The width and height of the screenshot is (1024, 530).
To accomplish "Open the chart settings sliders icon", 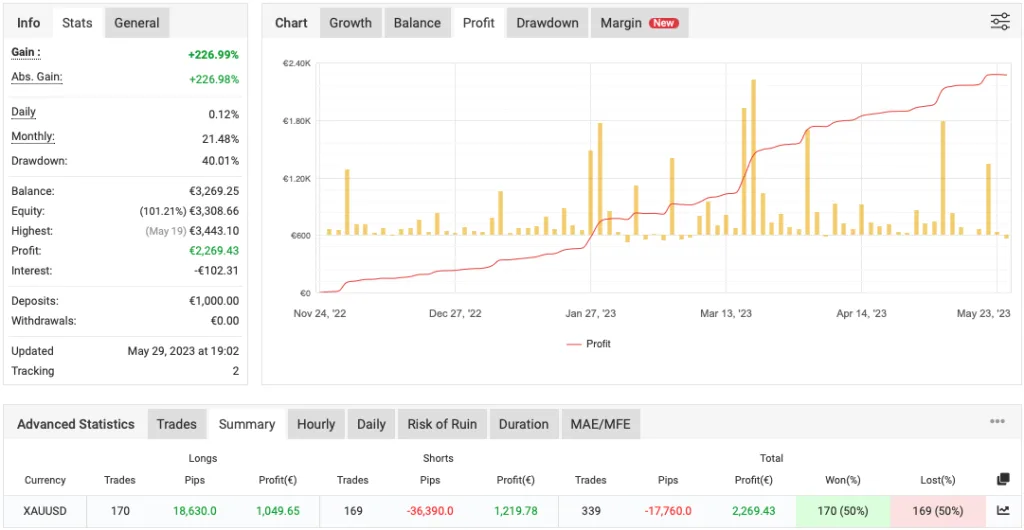I will tap(1000, 22).
